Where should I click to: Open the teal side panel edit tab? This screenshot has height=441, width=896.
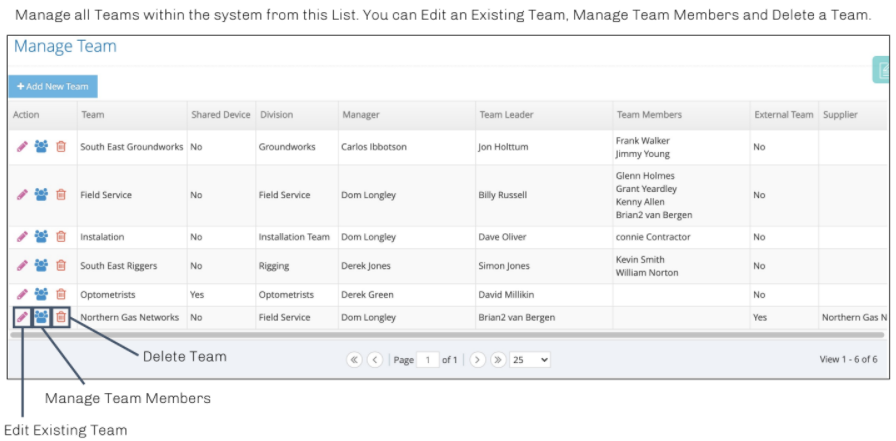point(883,70)
